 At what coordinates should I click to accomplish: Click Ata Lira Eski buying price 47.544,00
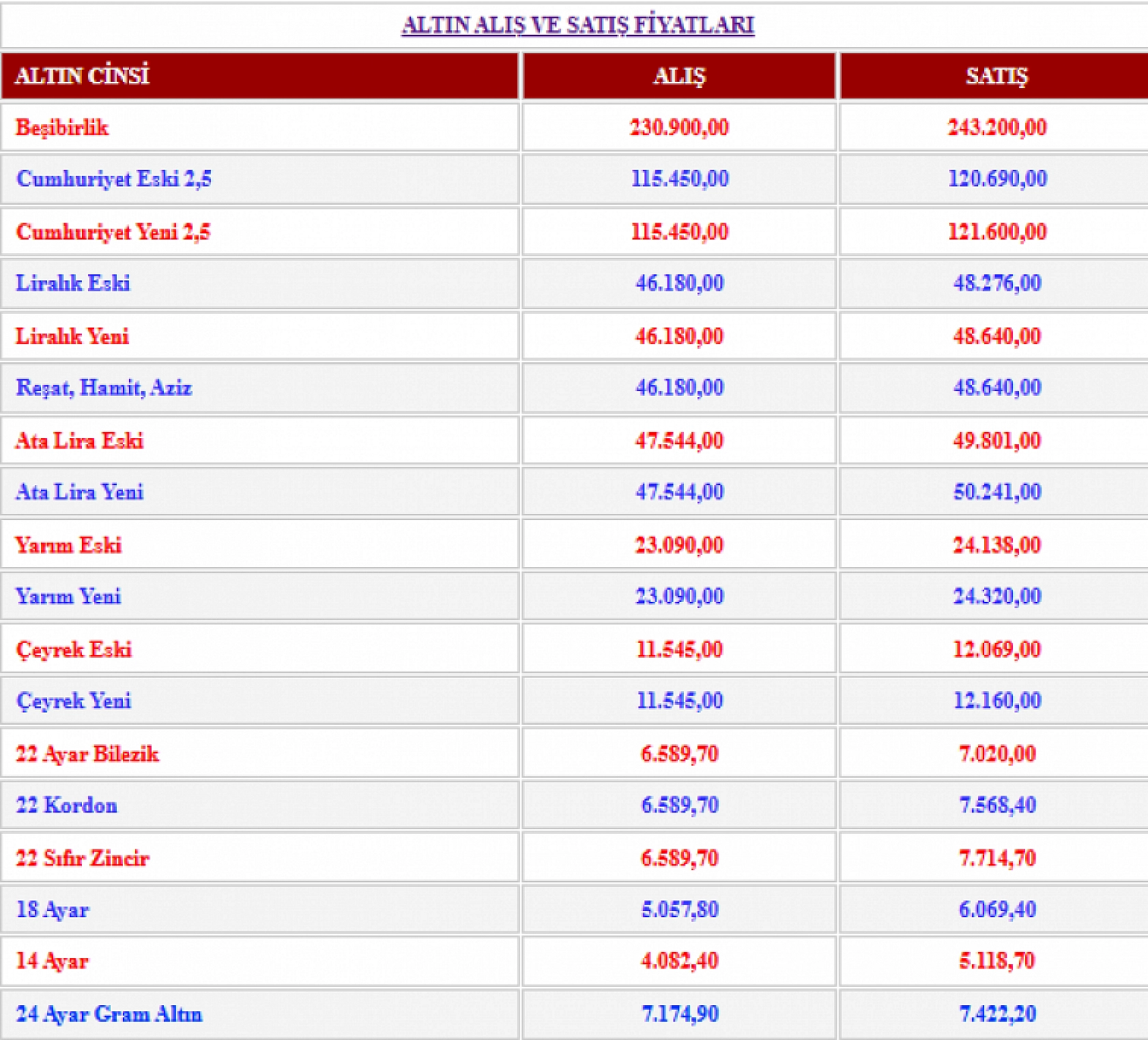tap(678, 441)
